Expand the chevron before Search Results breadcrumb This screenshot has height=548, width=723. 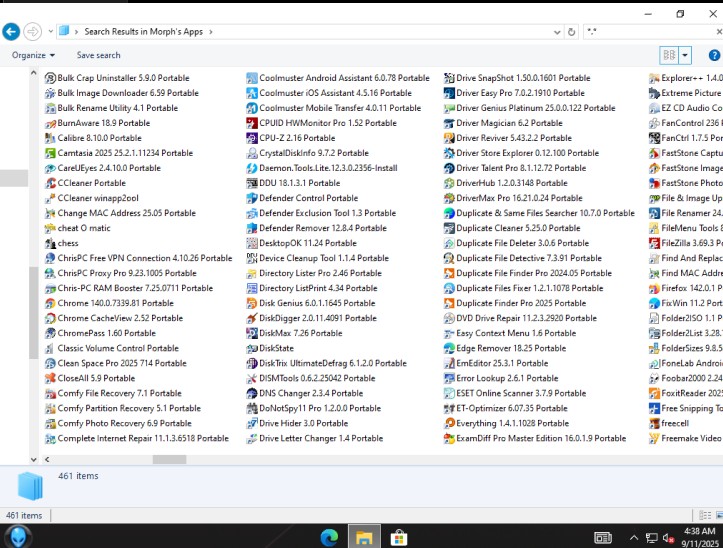(76, 32)
